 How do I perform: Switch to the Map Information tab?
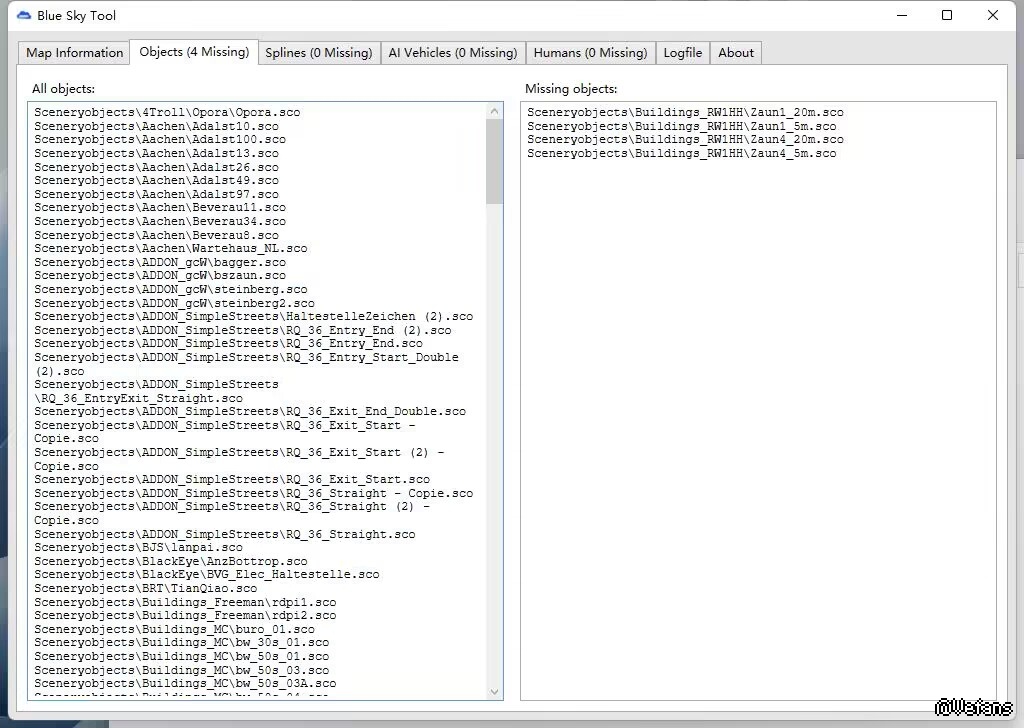[x=74, y=53]
